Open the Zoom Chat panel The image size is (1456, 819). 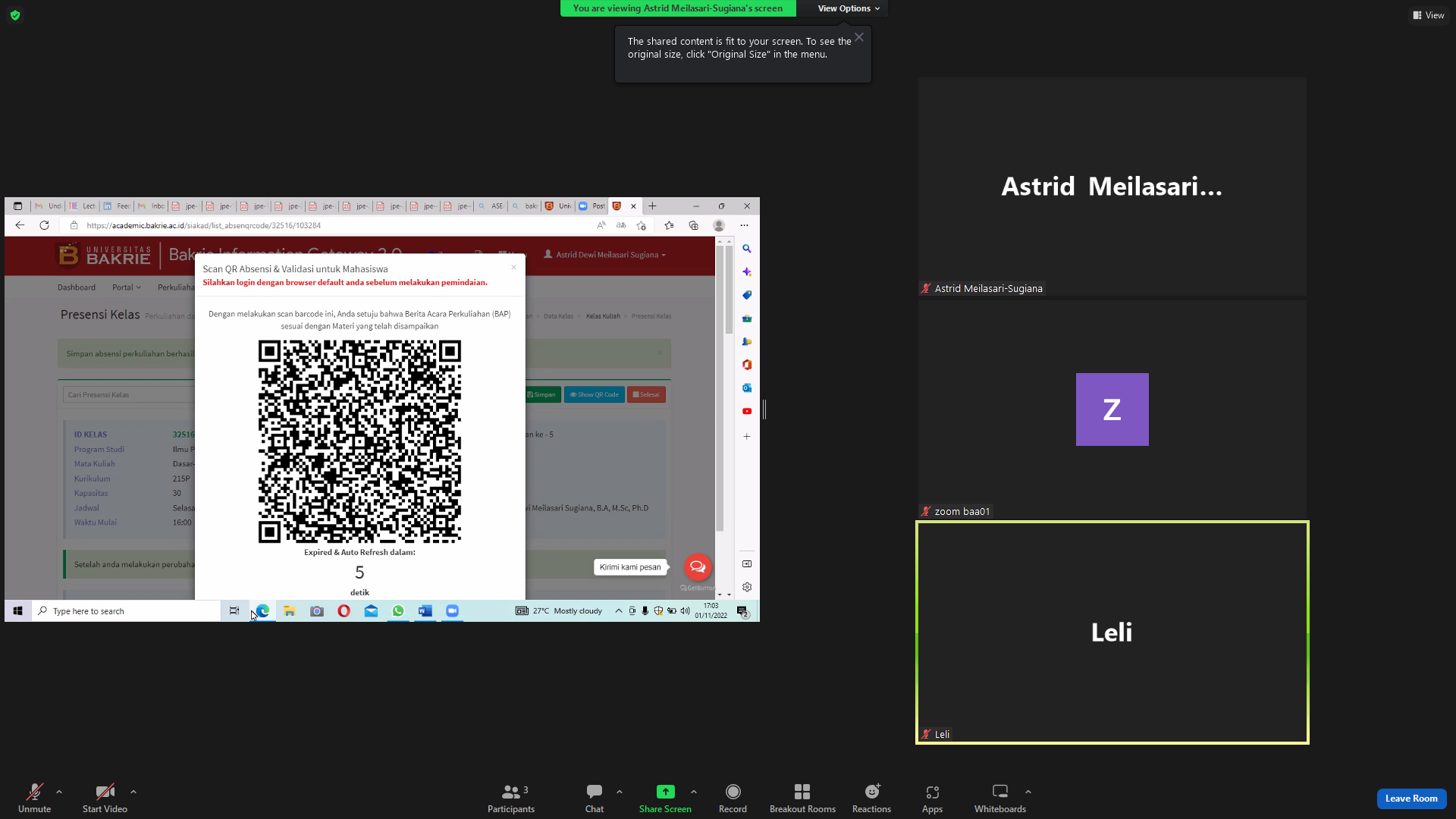(595, 799)
